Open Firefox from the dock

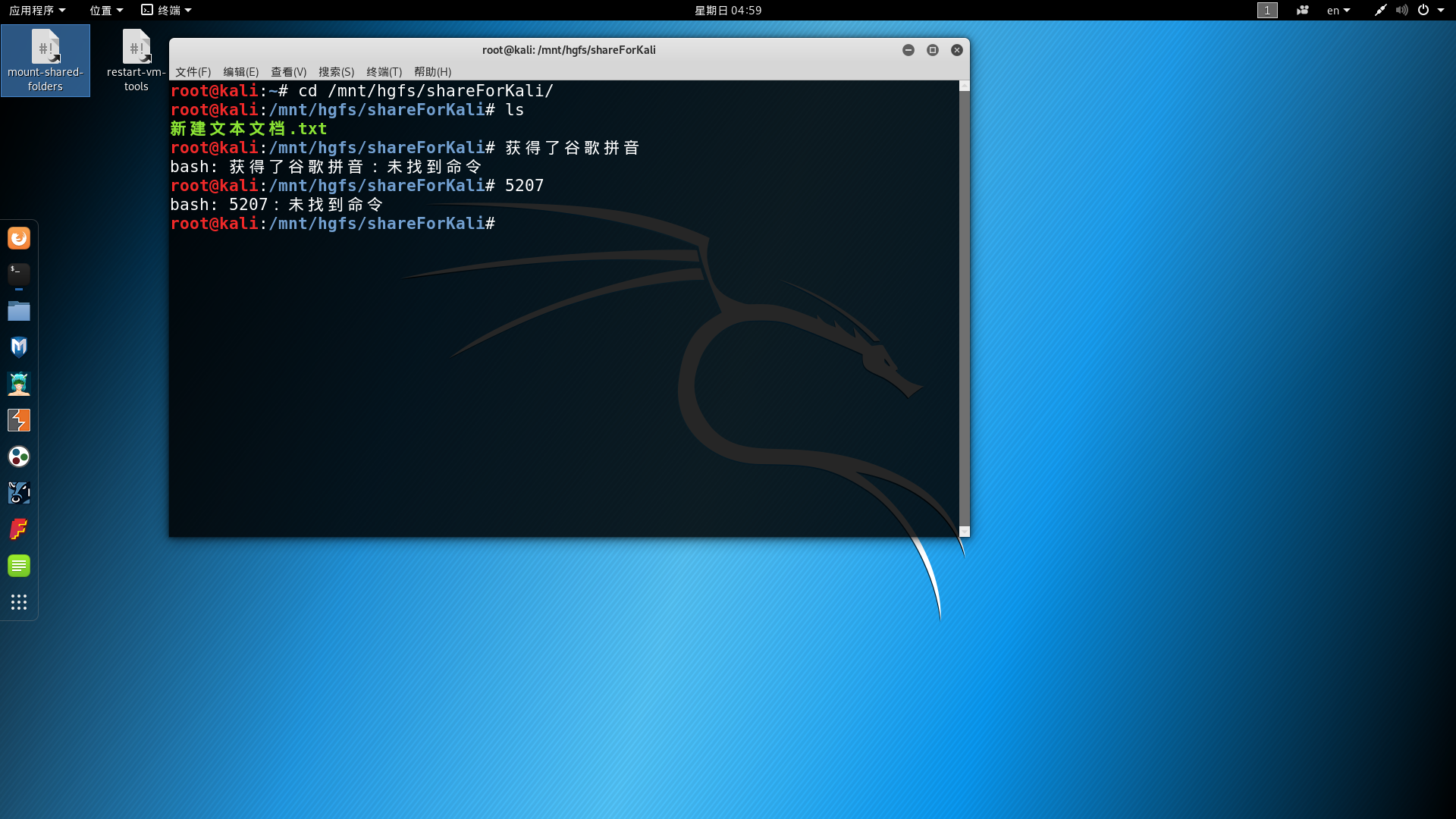pyautogui.click(x=19, y=238)
